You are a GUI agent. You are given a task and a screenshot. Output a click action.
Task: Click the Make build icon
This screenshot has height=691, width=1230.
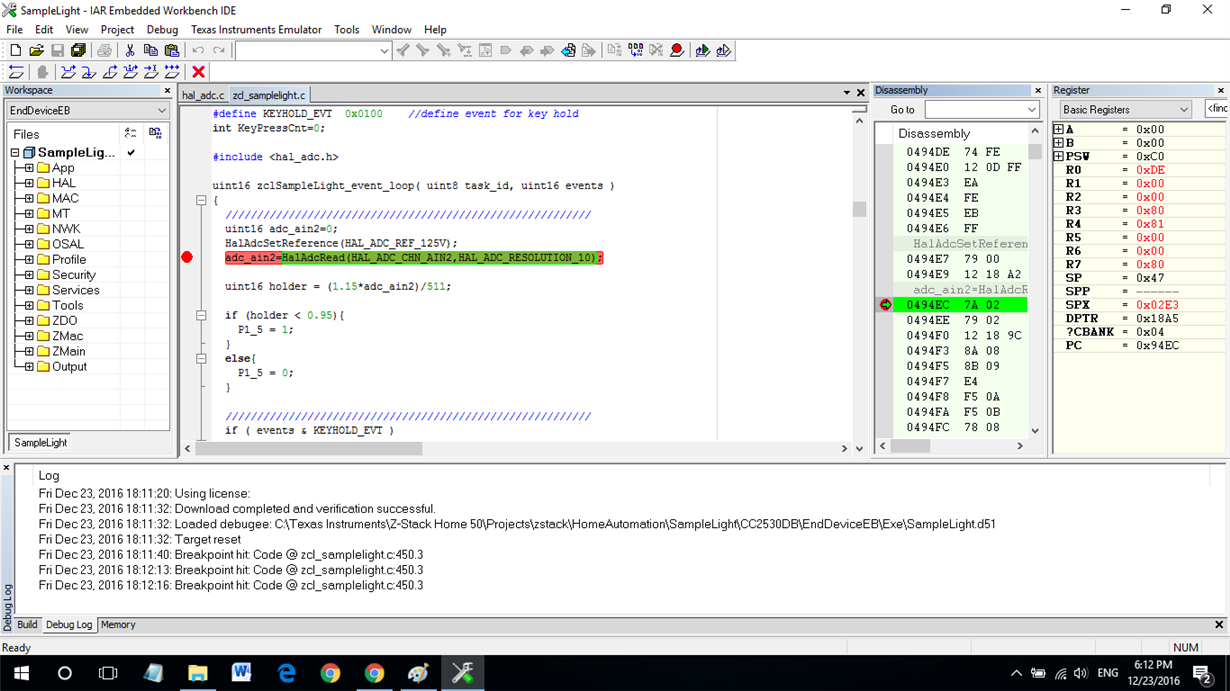pos(635,50)
